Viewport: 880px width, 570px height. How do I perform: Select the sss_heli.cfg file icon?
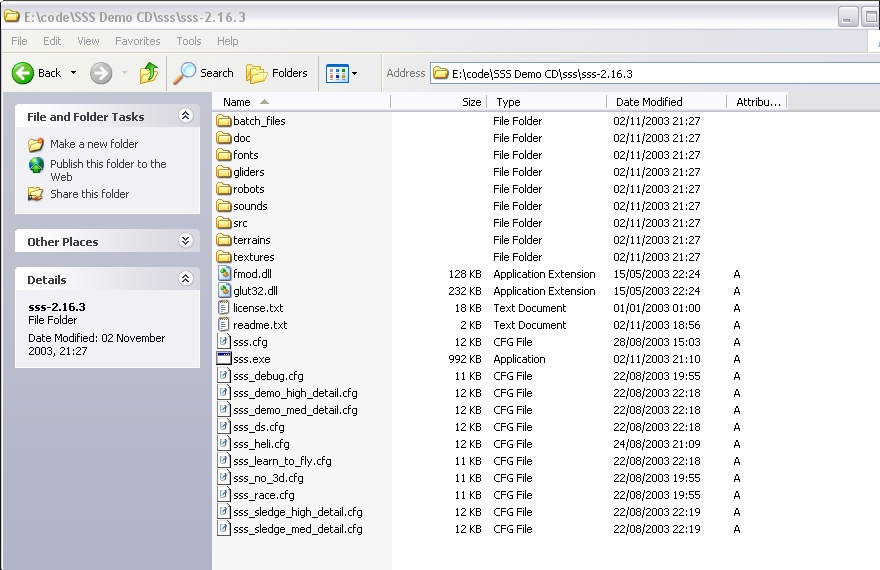[224, 444]
